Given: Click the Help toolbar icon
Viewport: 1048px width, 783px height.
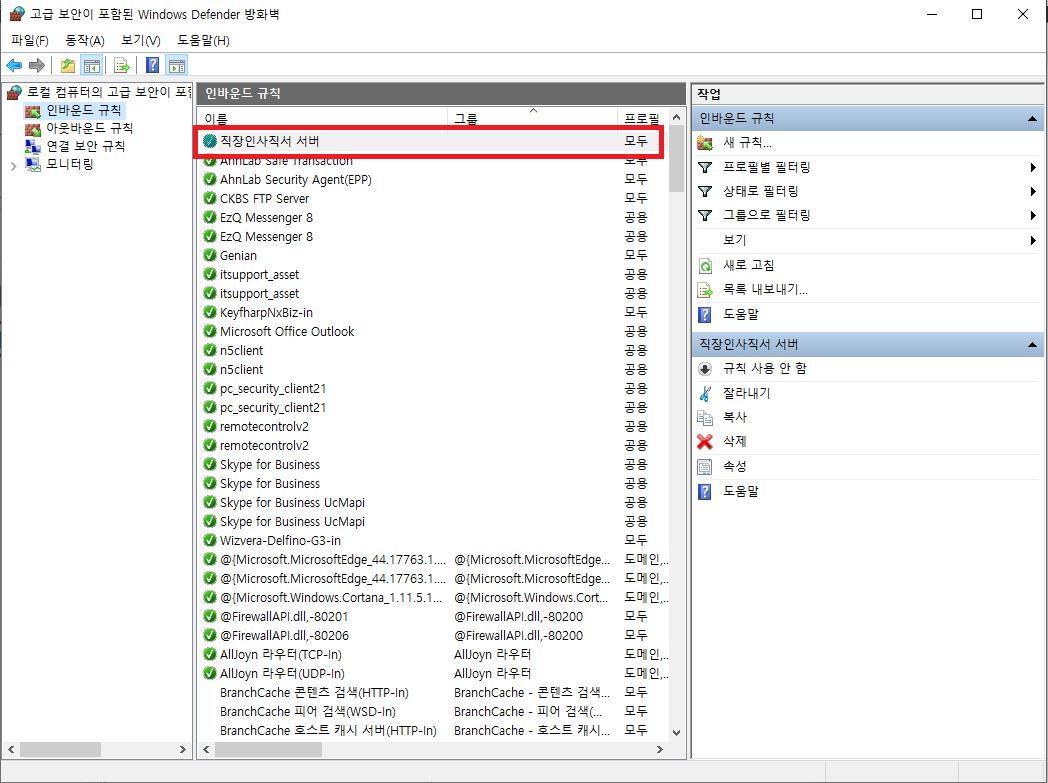Looking at the screenshot, I should [152, 65].
